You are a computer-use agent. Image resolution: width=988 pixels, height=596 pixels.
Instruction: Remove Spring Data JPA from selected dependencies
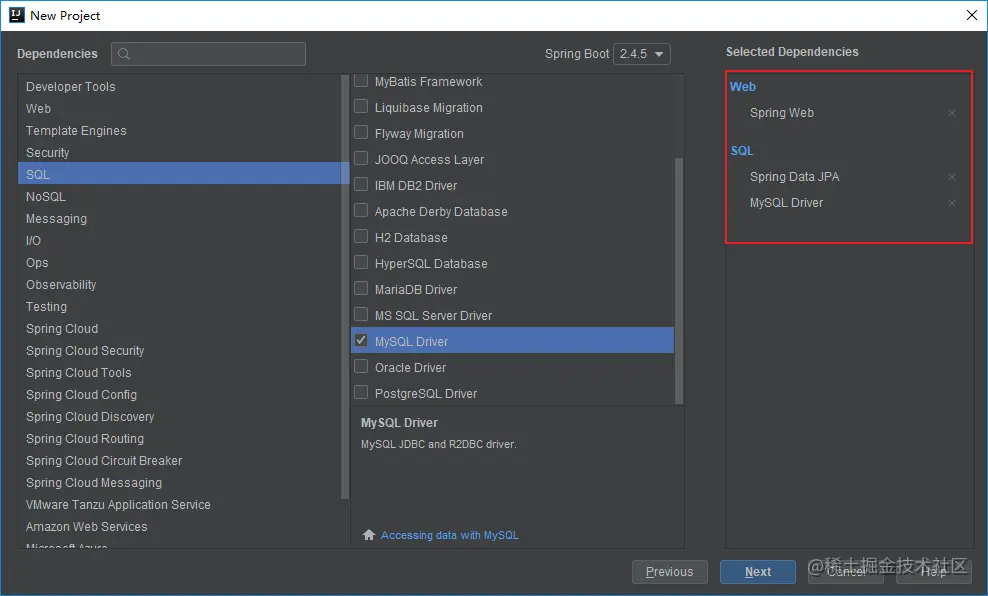pos(952,177)
